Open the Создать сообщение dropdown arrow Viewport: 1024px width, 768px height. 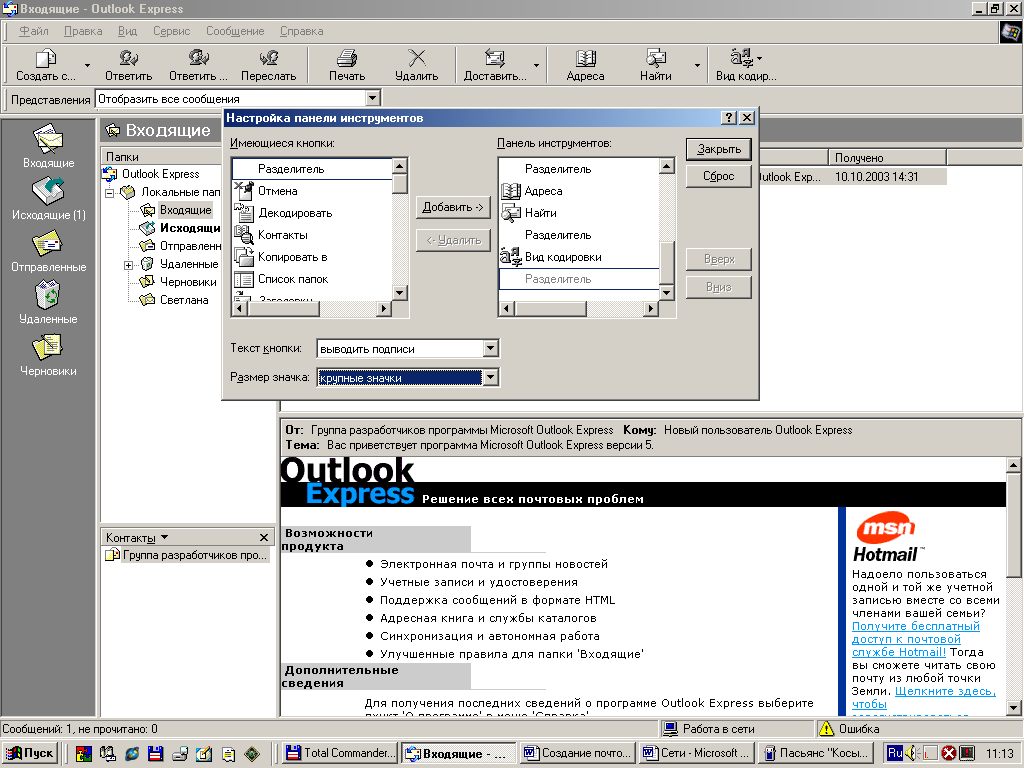click(87, 65)
